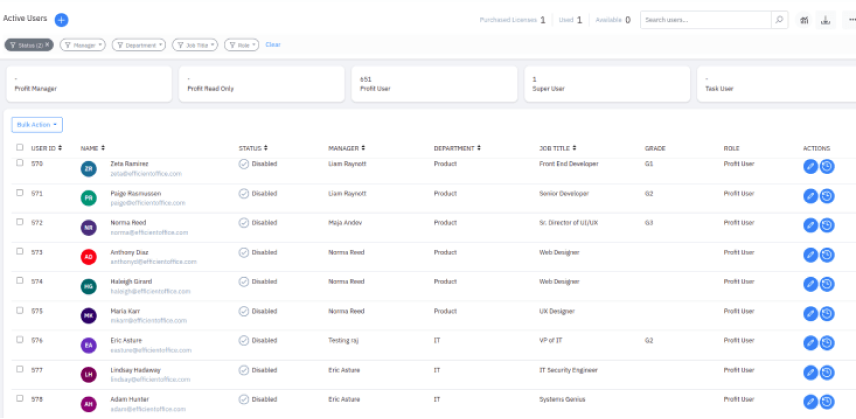Edit user Maria Karr with pencil icon
This screenshot has height=419, width=856.
[811, 314]
